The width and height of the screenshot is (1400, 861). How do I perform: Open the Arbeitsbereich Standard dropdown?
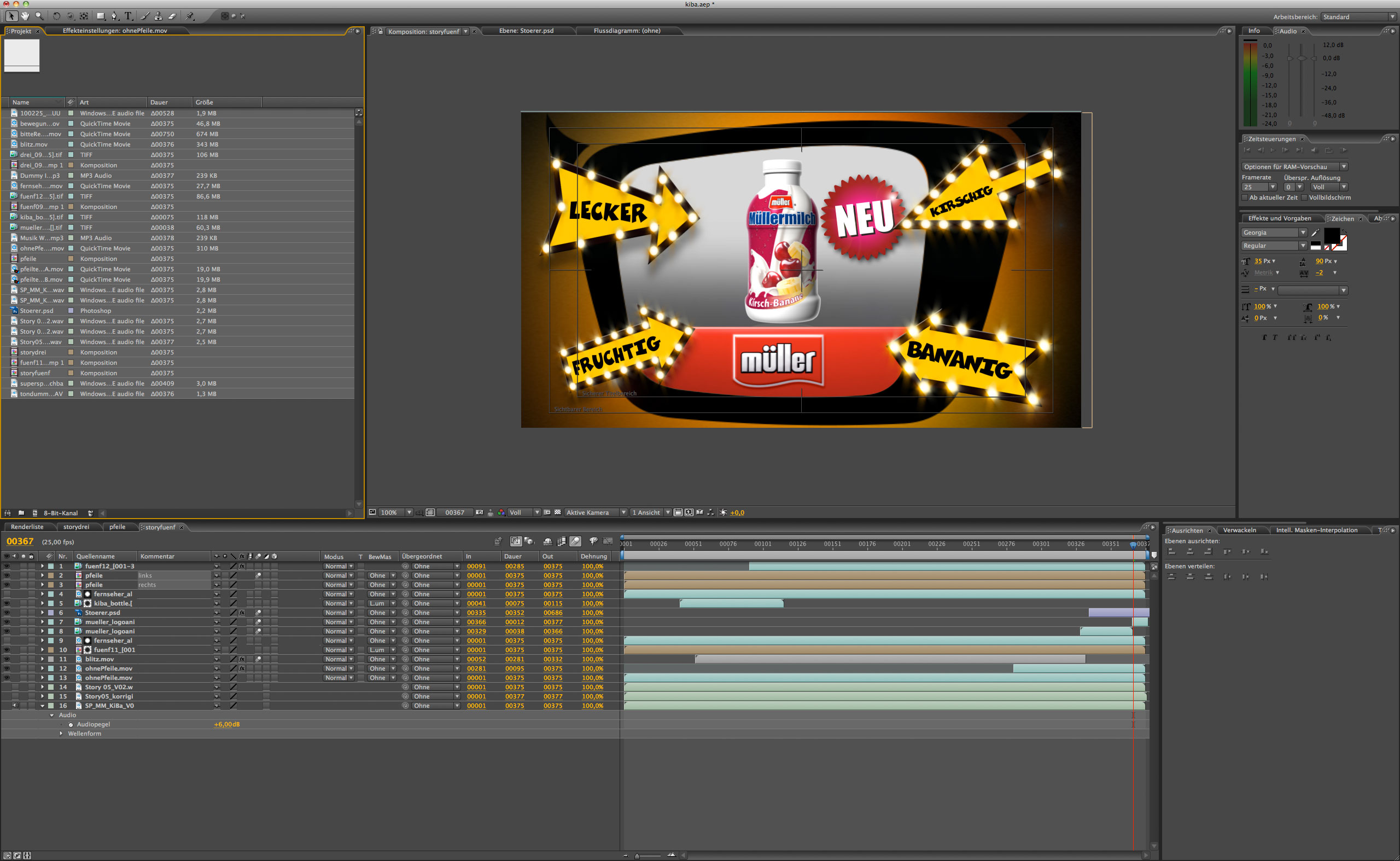click(x=1358, y=17)
